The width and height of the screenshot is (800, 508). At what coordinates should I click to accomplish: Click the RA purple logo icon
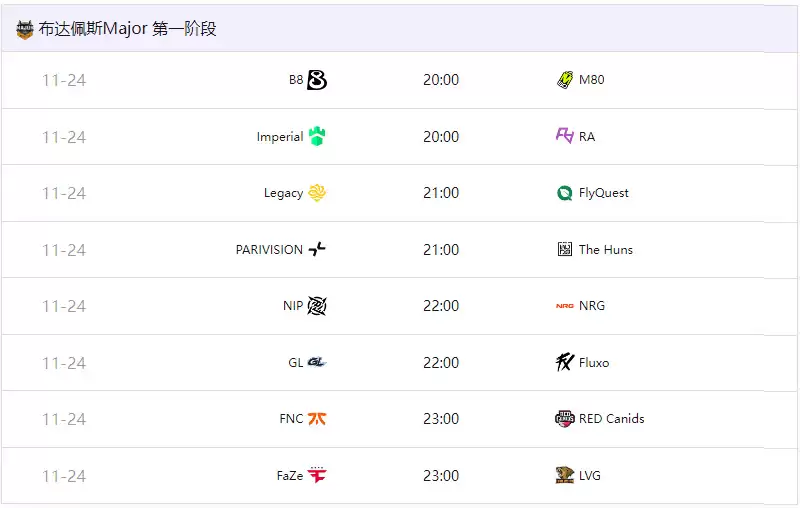pos(565,136)
